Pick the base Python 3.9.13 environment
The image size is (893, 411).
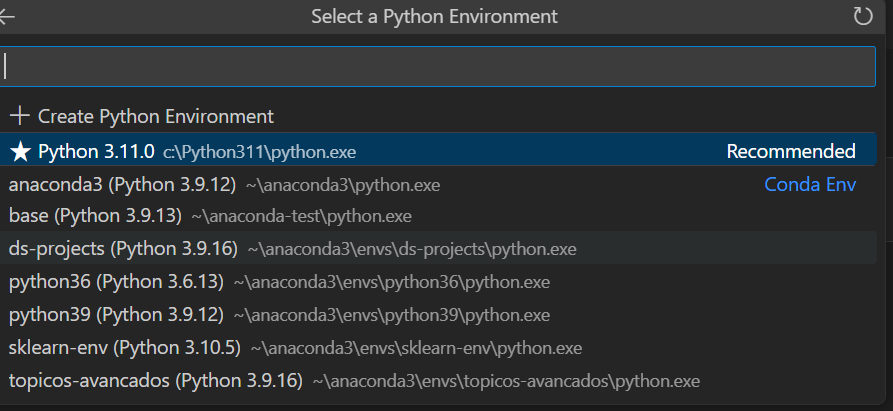pos(95,215)
